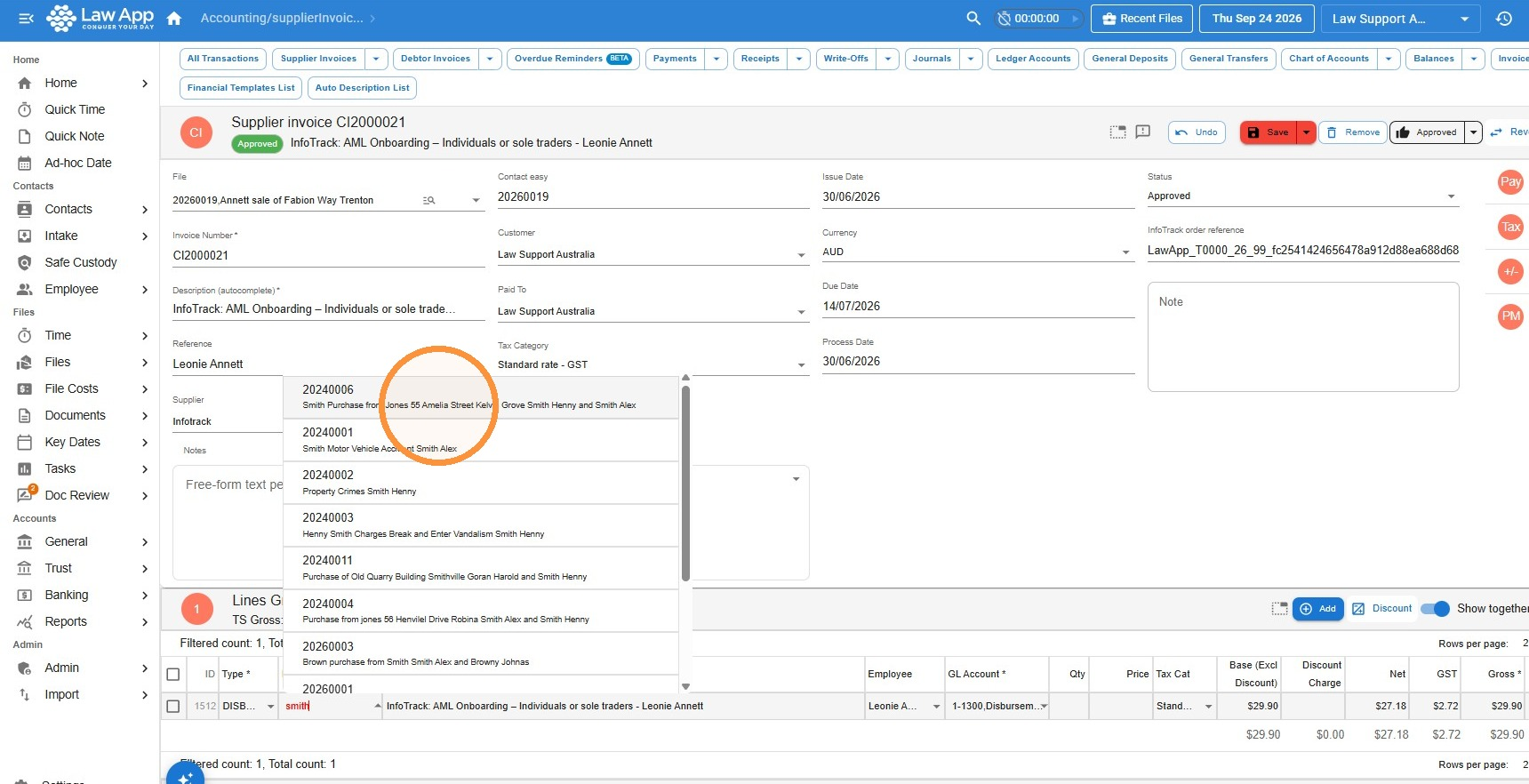Image resolution: width=1529 pixels, height=784 pixels.
Task: Expand the Contacts sidebar item
Action: click(x=144, y=210)
